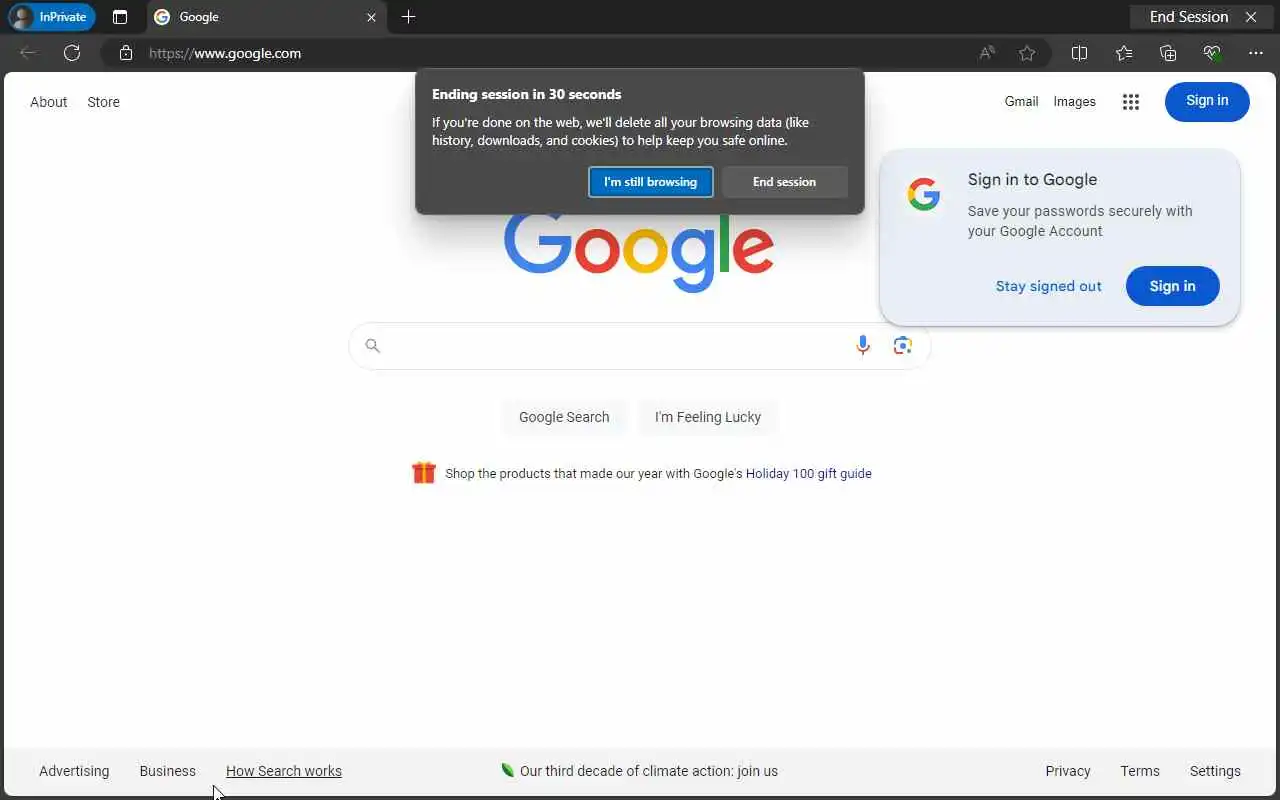Add this page to favorites star
This screenshot has width=1280, height=800.
coord(1027,53)
